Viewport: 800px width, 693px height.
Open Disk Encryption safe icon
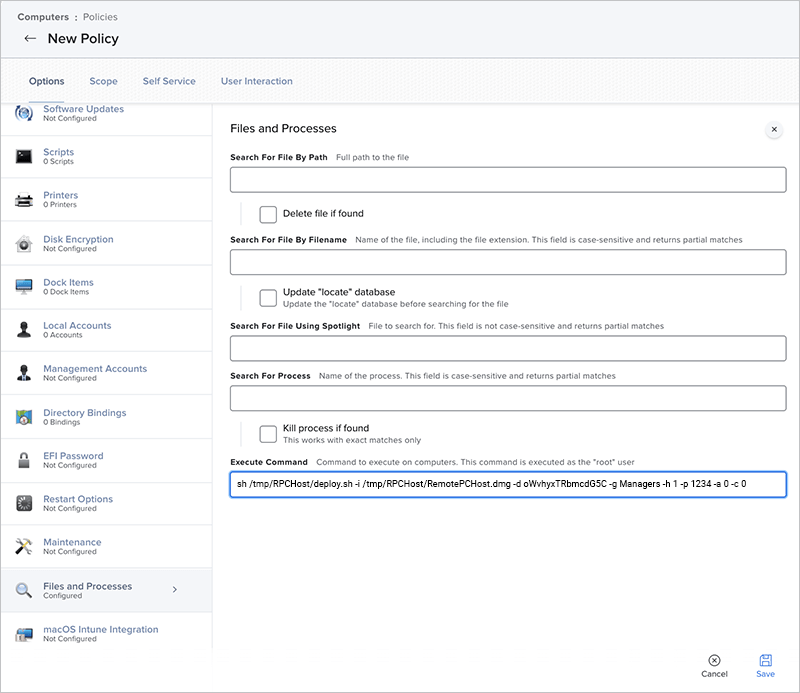pyautogui.click(x=24, y=244)
